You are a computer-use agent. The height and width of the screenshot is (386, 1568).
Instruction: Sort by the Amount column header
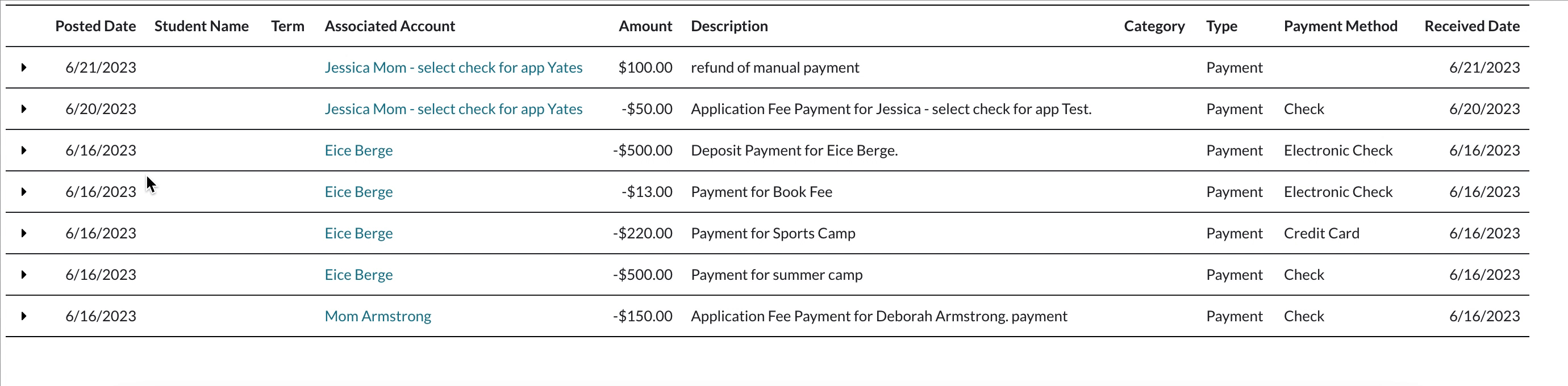click(645, 26)
